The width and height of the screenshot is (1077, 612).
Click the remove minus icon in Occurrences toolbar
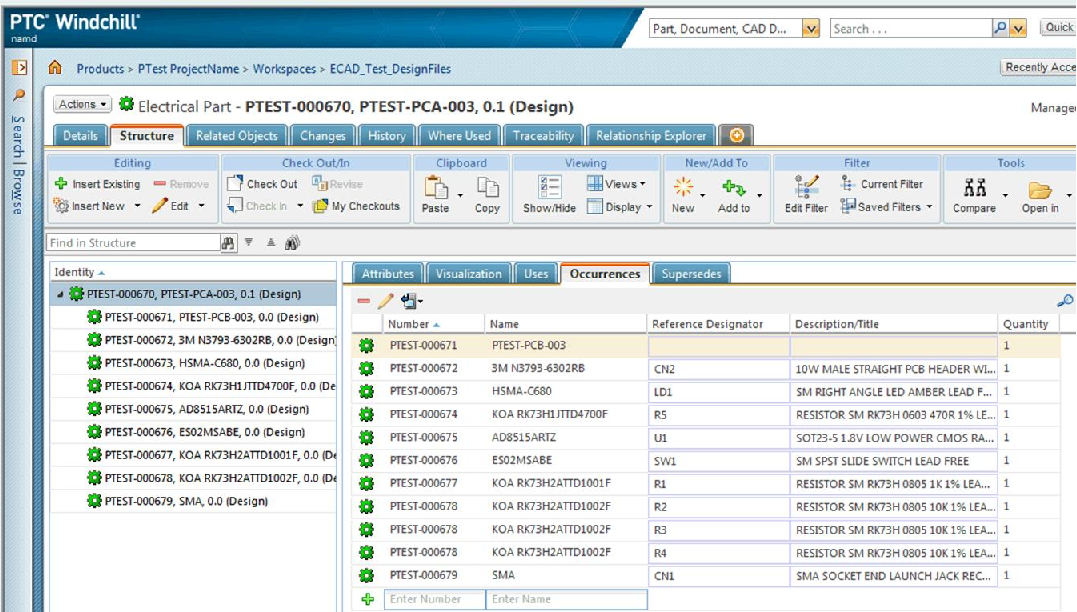pyautogui.click(x=364, y=301)
